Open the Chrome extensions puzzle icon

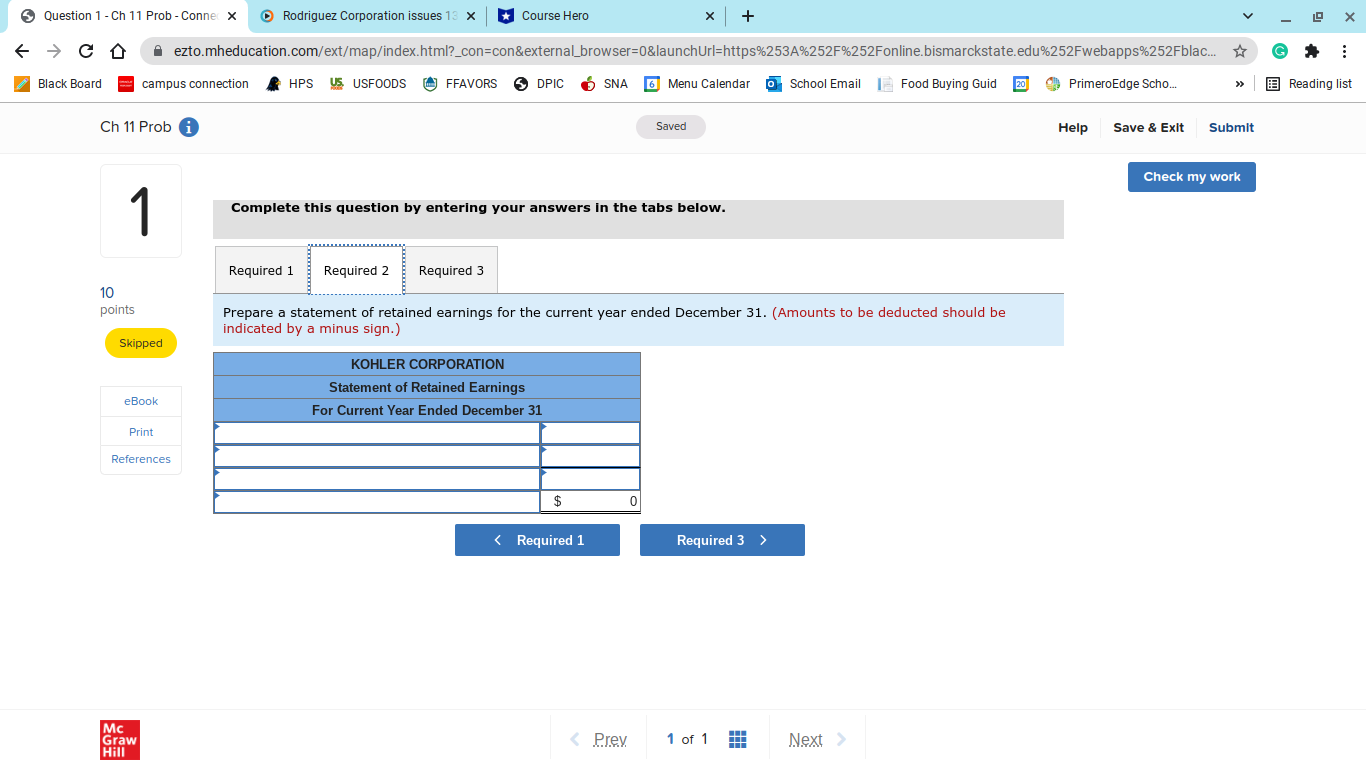pyautogui.click(x=1311, y=49)
